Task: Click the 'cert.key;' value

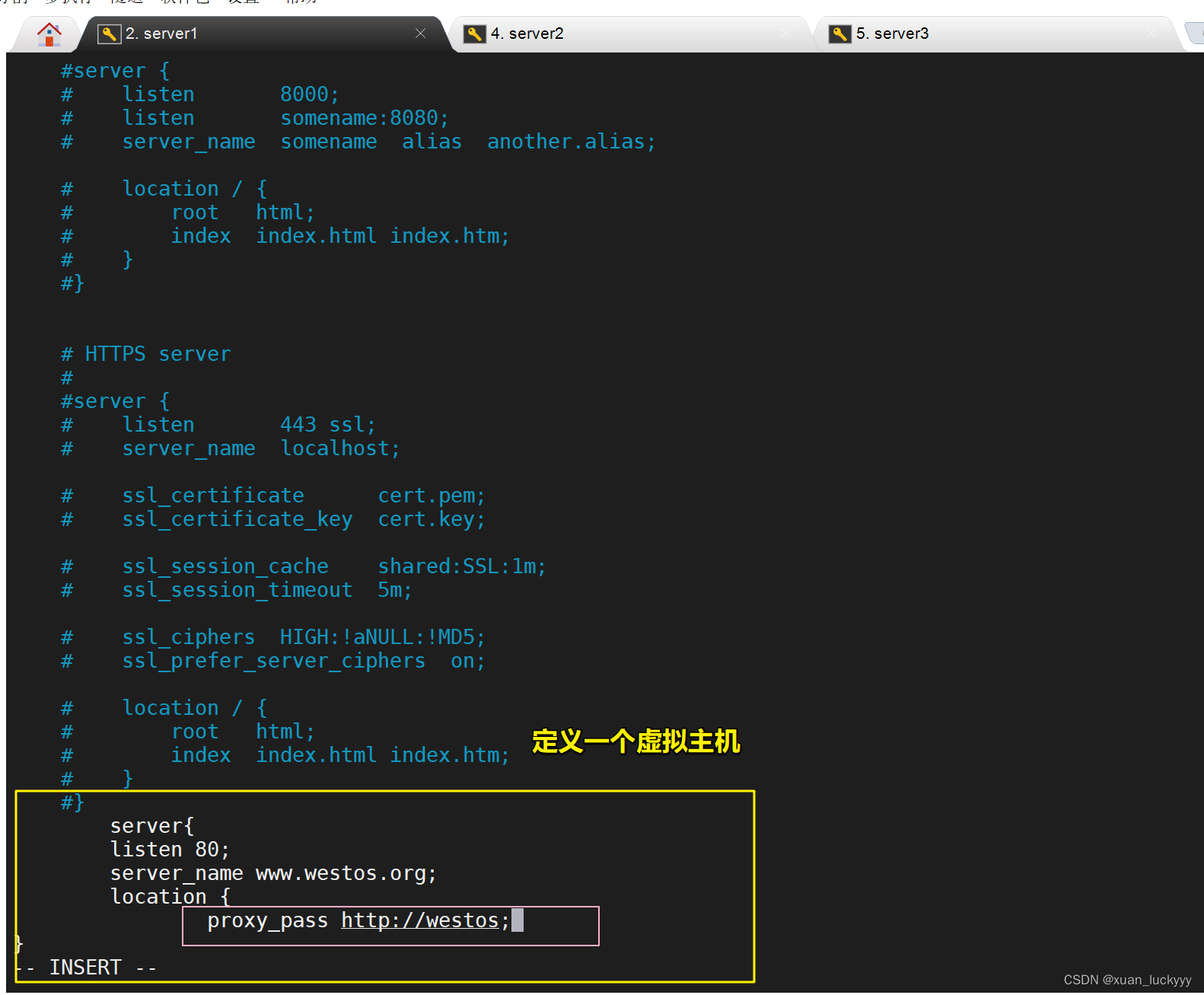Action: point(432,519)
